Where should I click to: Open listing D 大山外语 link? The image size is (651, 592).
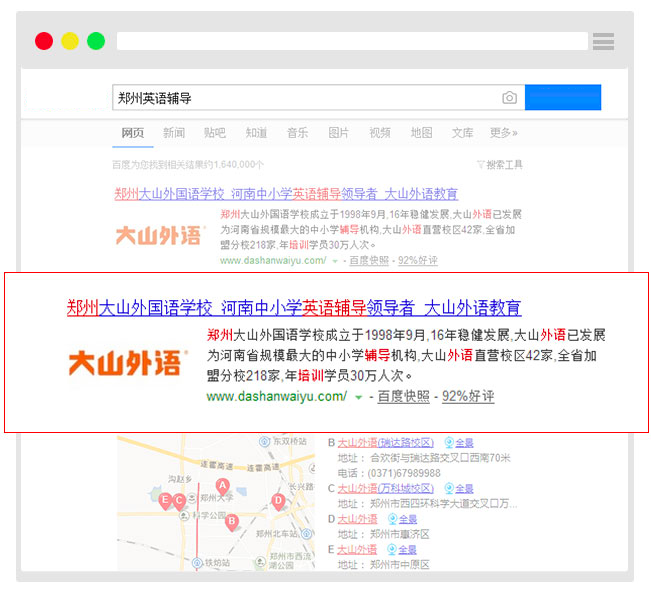pyautogui.click(x=357, y=519)
